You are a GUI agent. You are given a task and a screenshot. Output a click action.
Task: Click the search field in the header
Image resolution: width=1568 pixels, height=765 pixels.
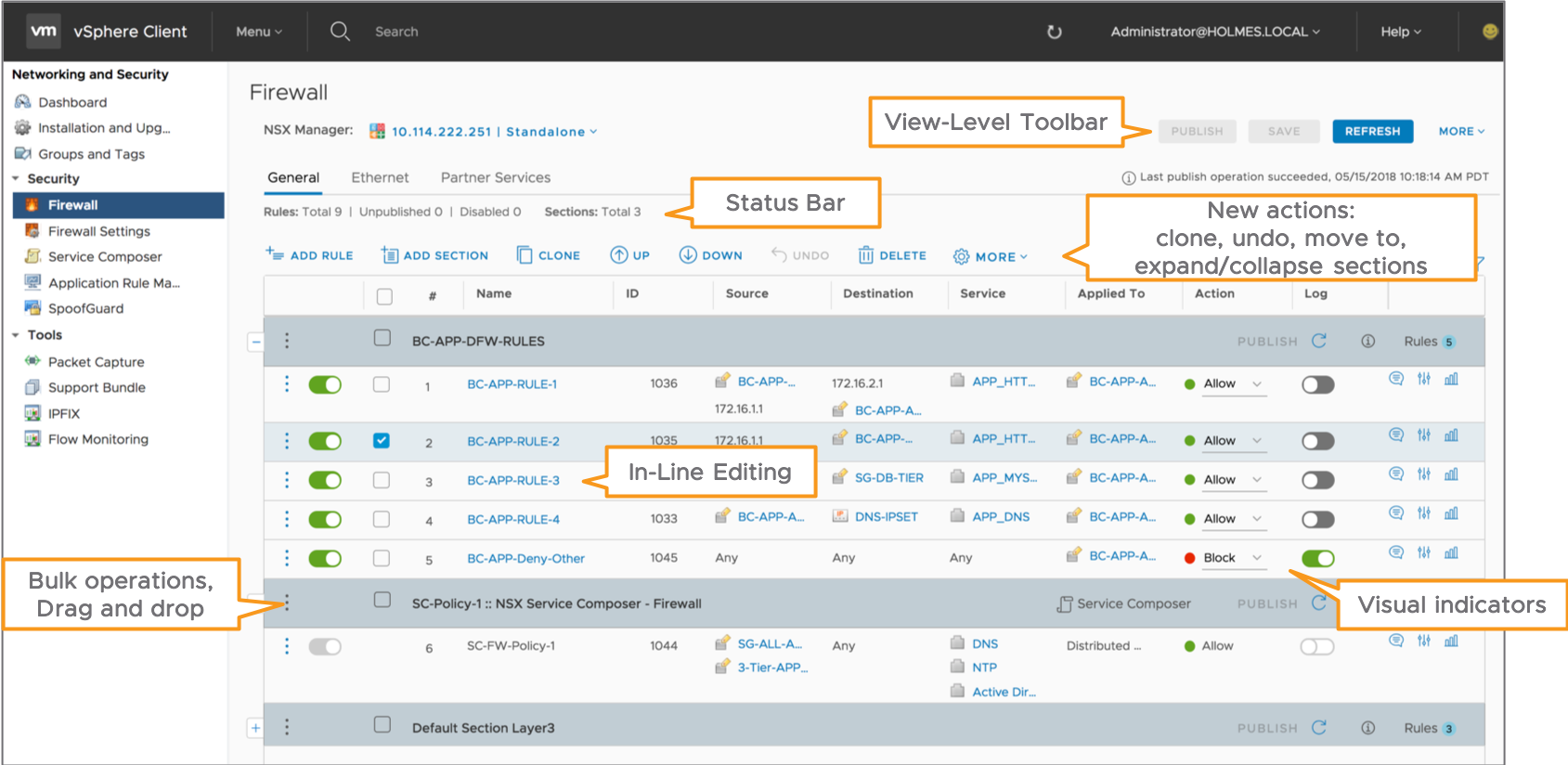point(396,32)
